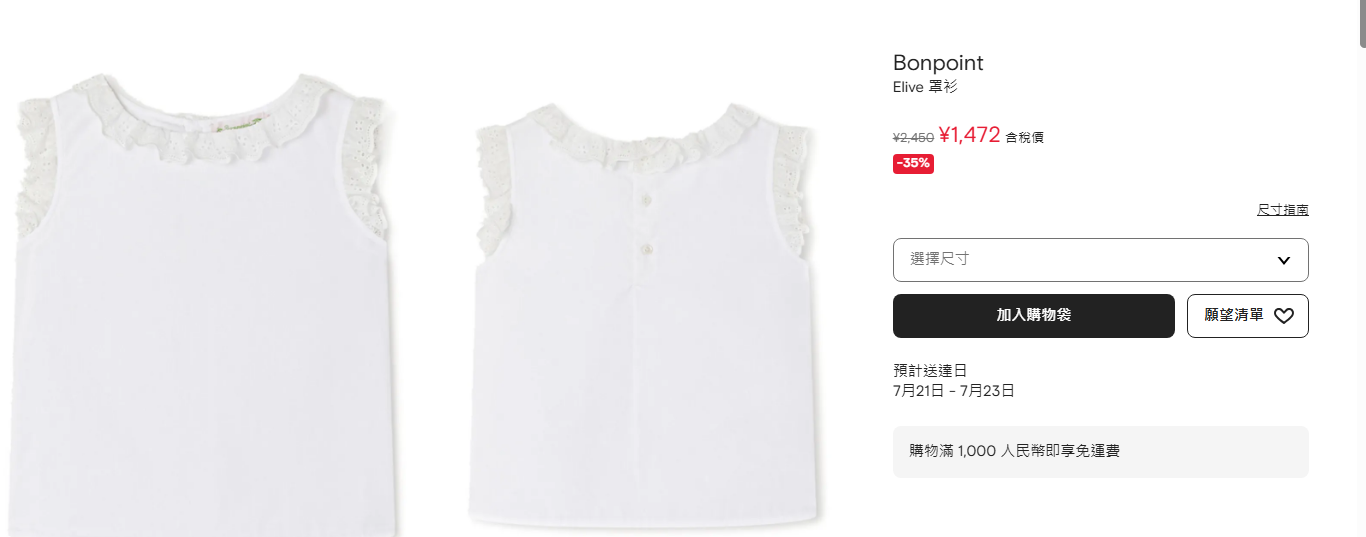Click the chevron arrow in size selector
The width and height of the screenshot is (1366, 537).
click(1284, 260)
